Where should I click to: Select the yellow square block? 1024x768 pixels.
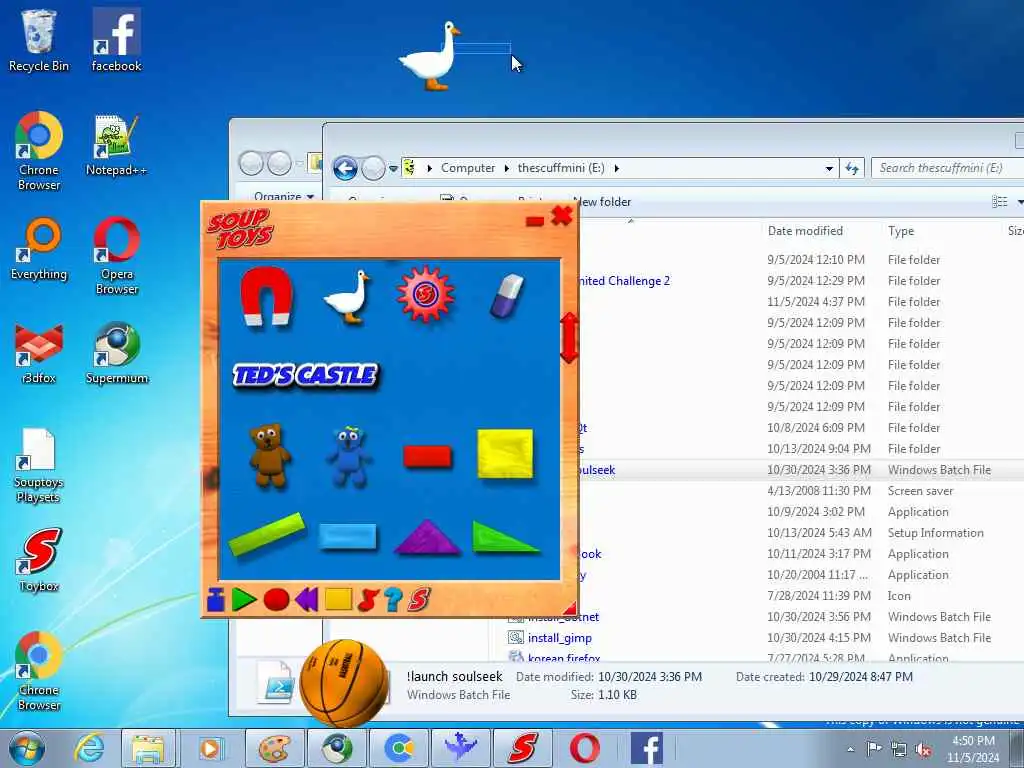505,454
